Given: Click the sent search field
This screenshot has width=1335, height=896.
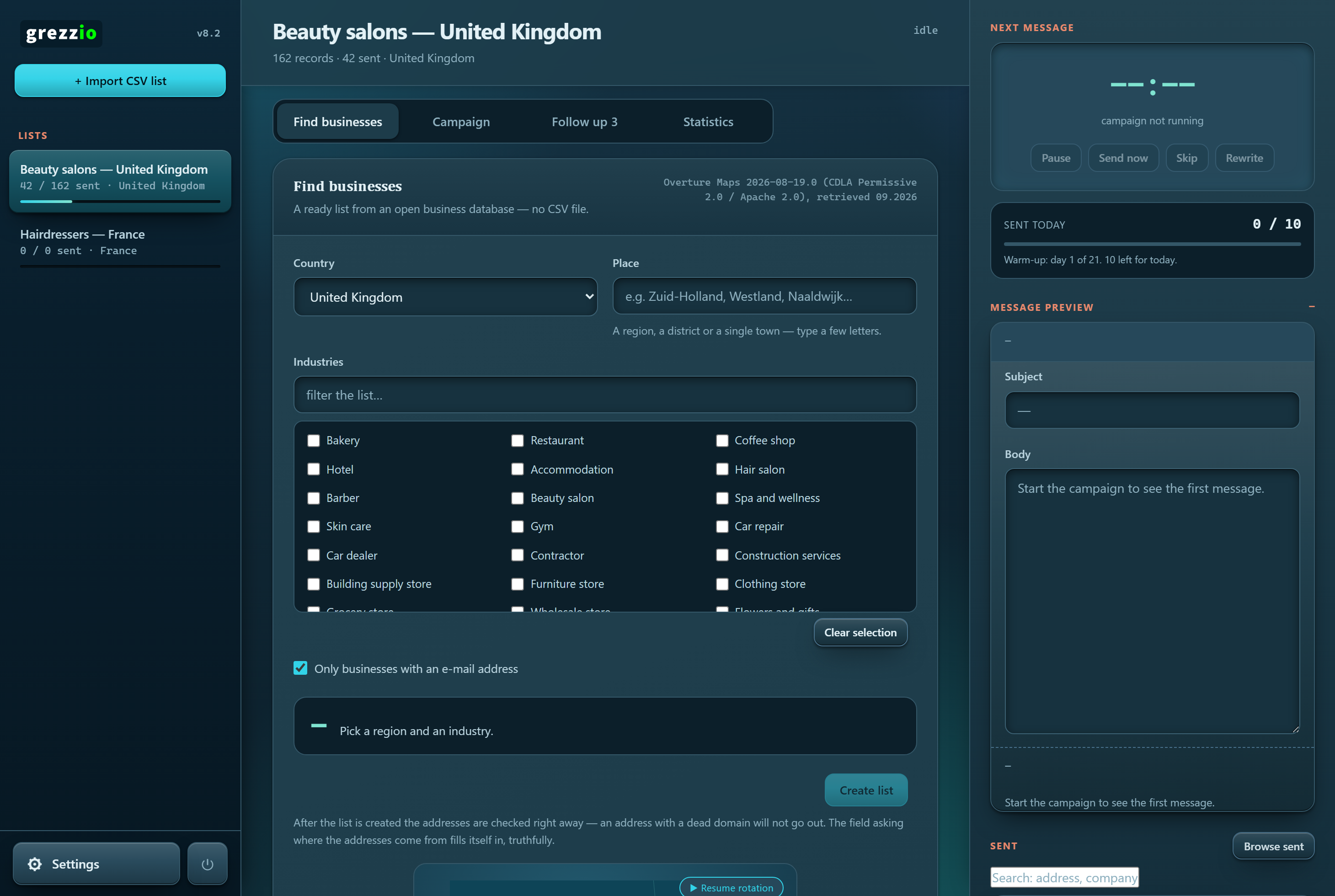Looking at the screenshot, I should (1064, 878).
